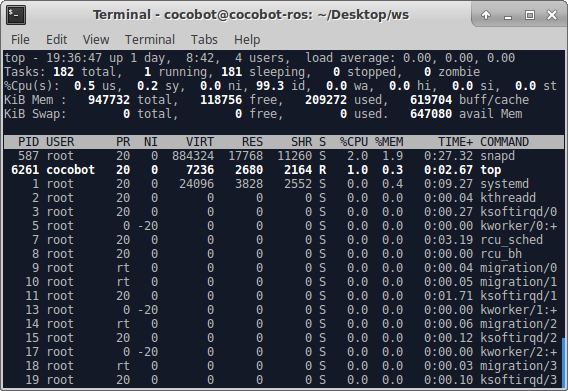Click the 0:27.32 time value
This screenshot has height=391, width=568.
(x=448, y=156)
